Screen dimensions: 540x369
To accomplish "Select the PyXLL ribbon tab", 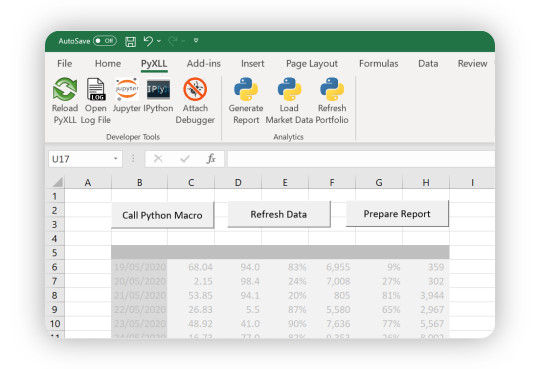I will (154, 63).
